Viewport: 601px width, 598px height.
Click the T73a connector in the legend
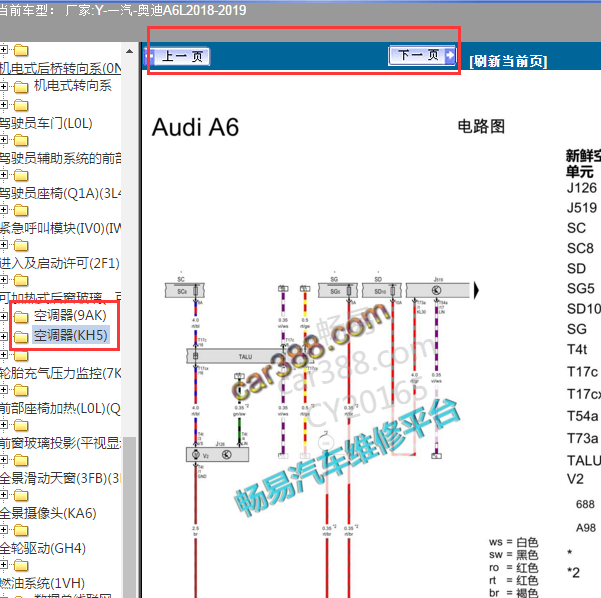coord(582,438)
